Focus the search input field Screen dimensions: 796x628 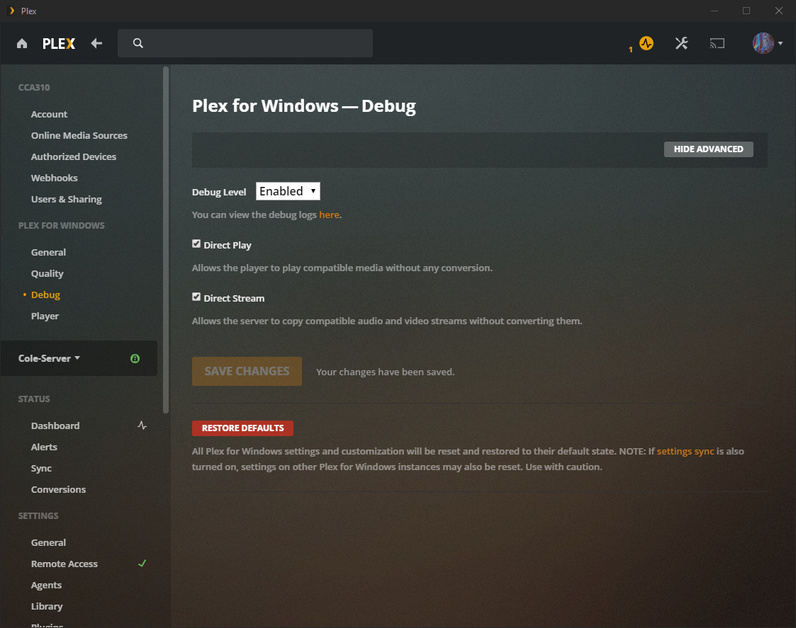click(245, 43)
